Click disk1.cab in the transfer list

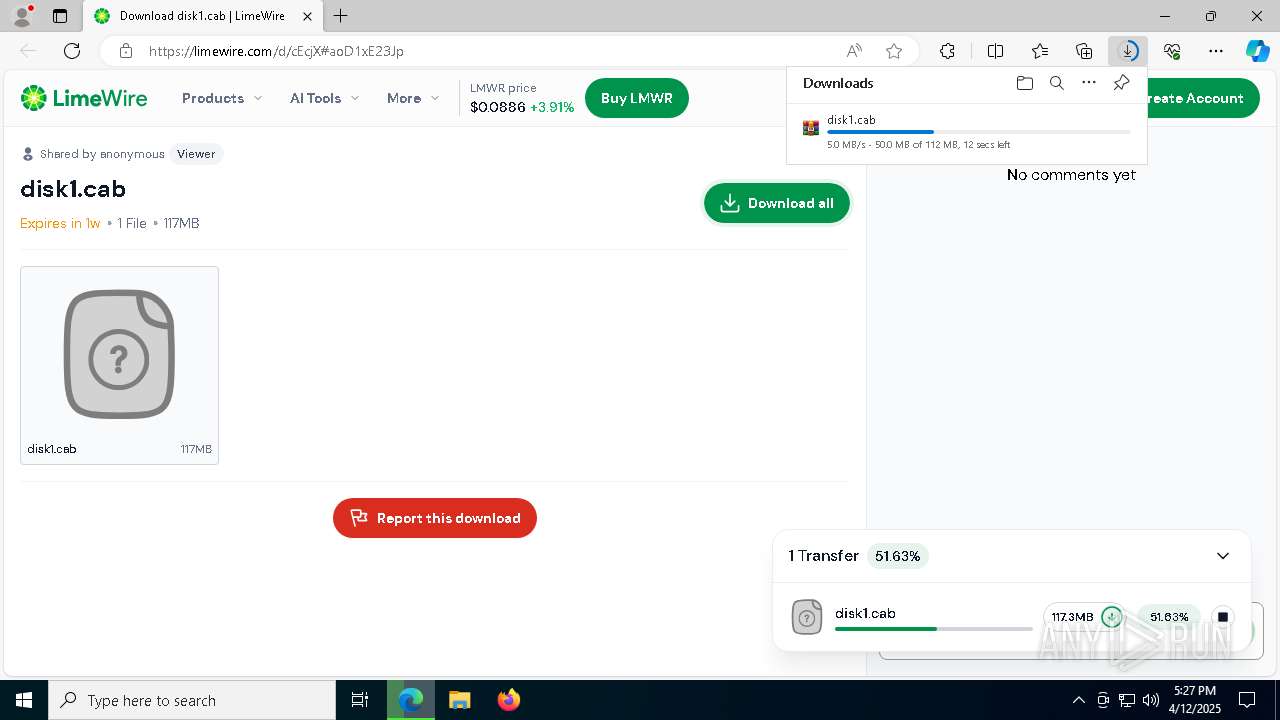[865, 613]
